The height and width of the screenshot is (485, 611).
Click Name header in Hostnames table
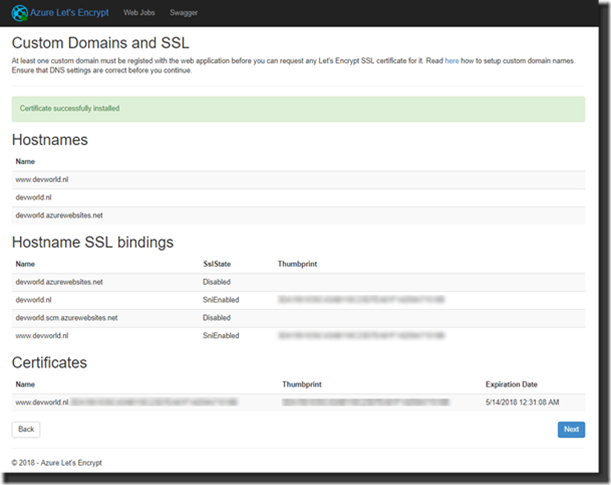pos(25,162)
